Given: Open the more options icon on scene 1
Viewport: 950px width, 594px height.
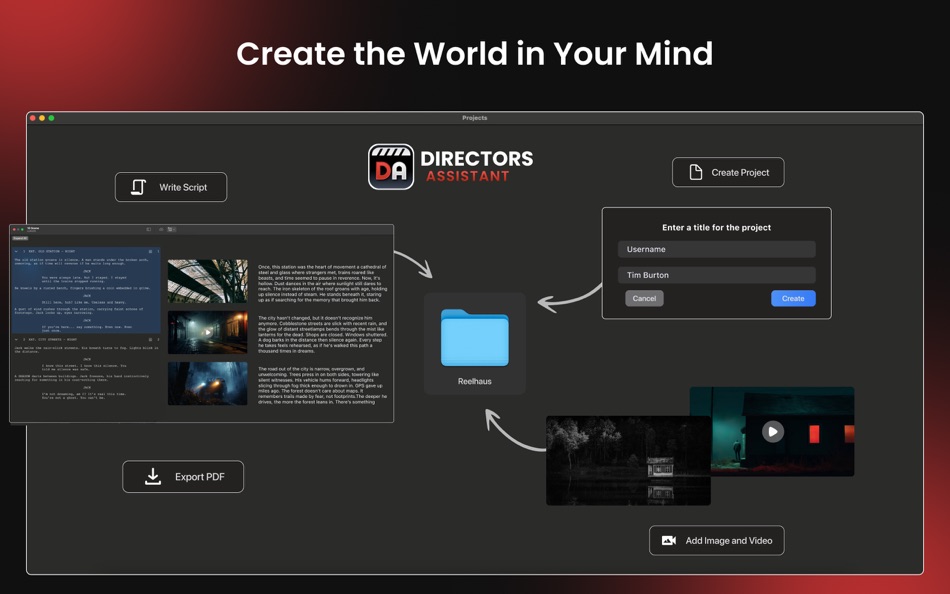Looking at the screenshot, I should coord(158,252).
